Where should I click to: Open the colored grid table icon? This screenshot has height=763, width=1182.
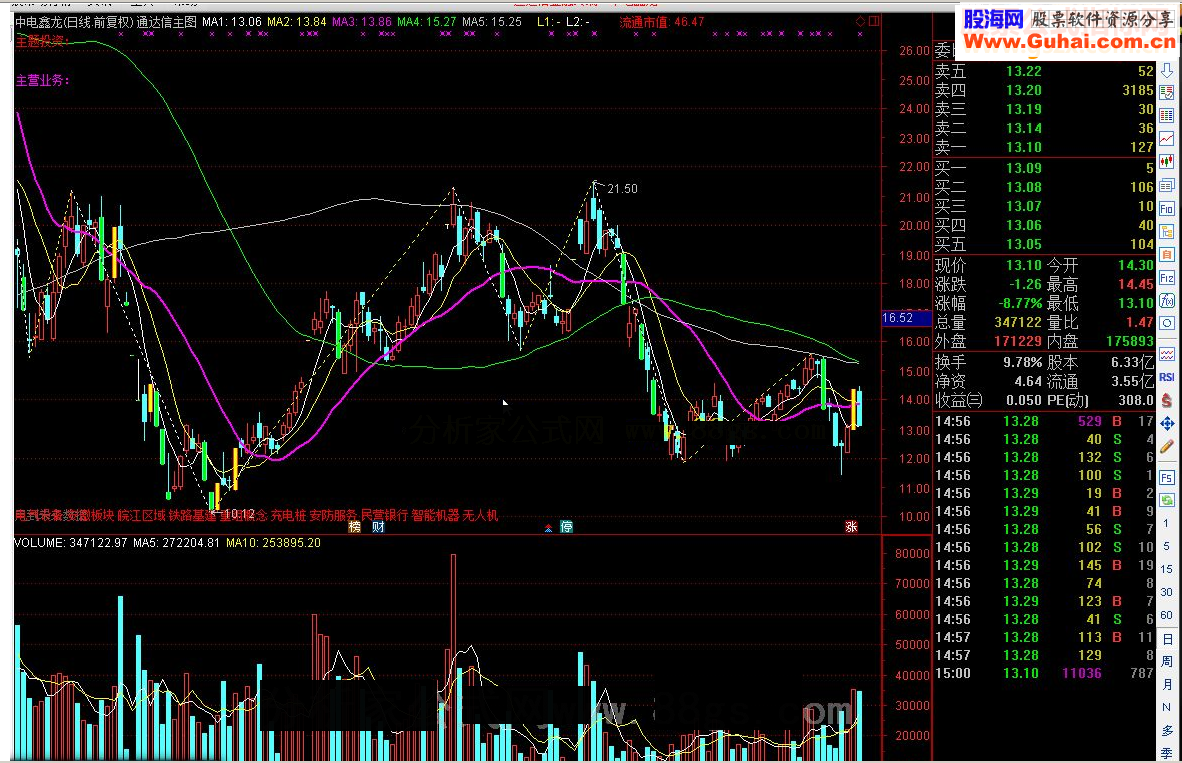tap(1167, 115)
